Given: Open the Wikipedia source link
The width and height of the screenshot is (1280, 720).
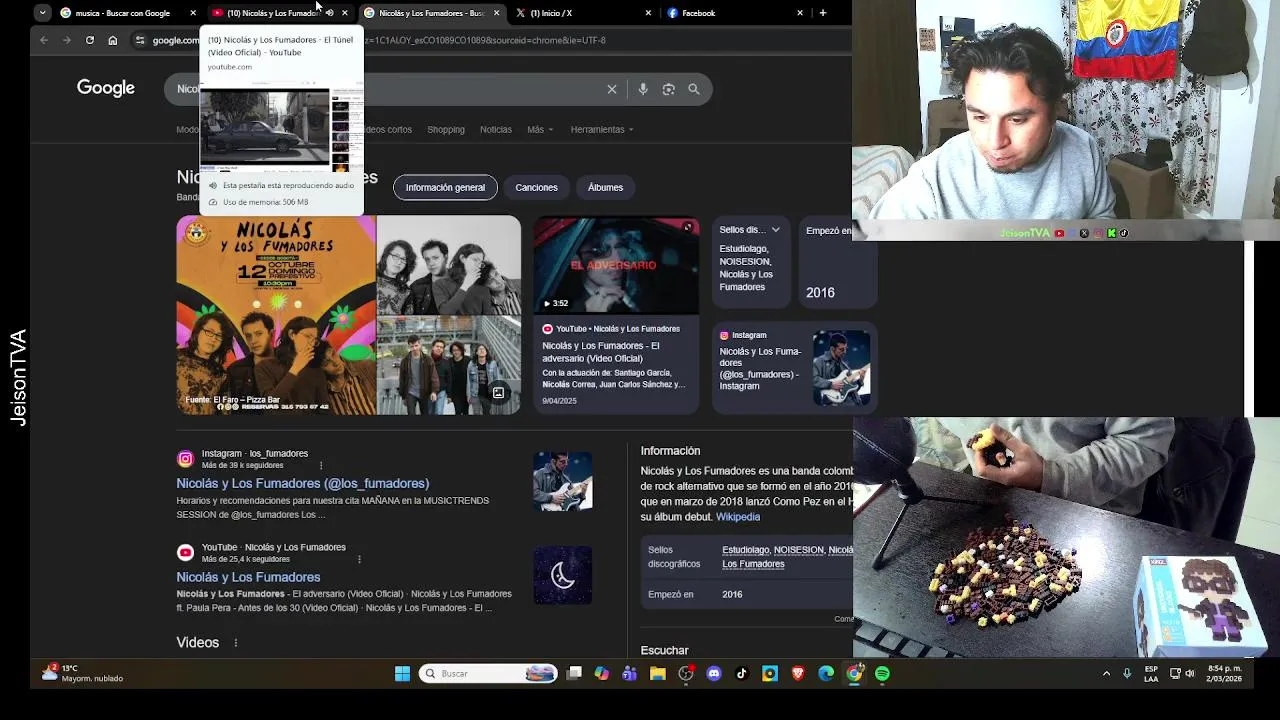Looking at the screenshot, I should 738,517.
